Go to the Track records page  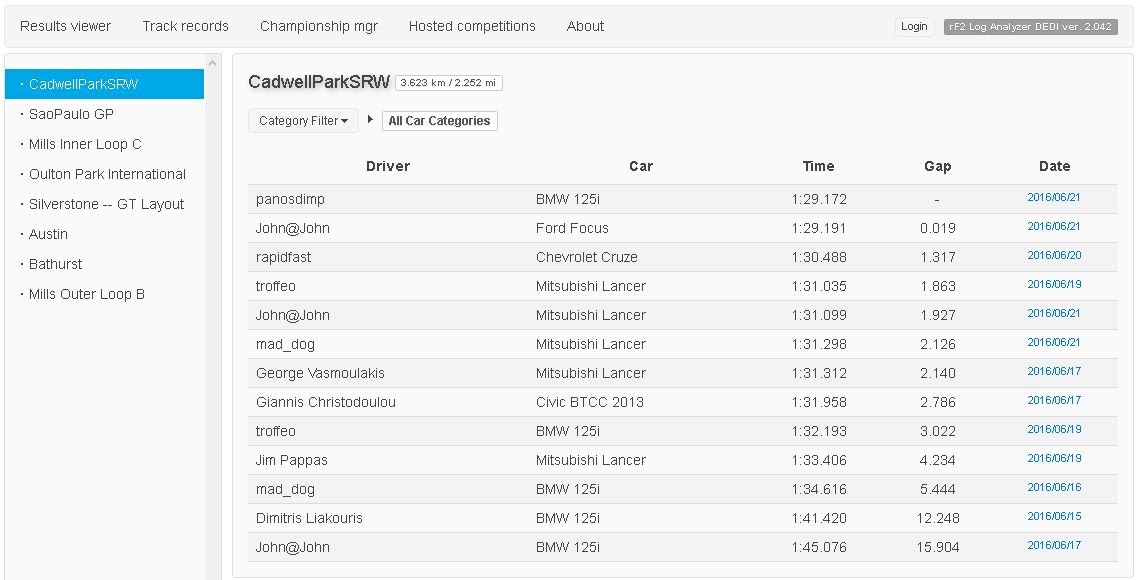tap(185, 26)
